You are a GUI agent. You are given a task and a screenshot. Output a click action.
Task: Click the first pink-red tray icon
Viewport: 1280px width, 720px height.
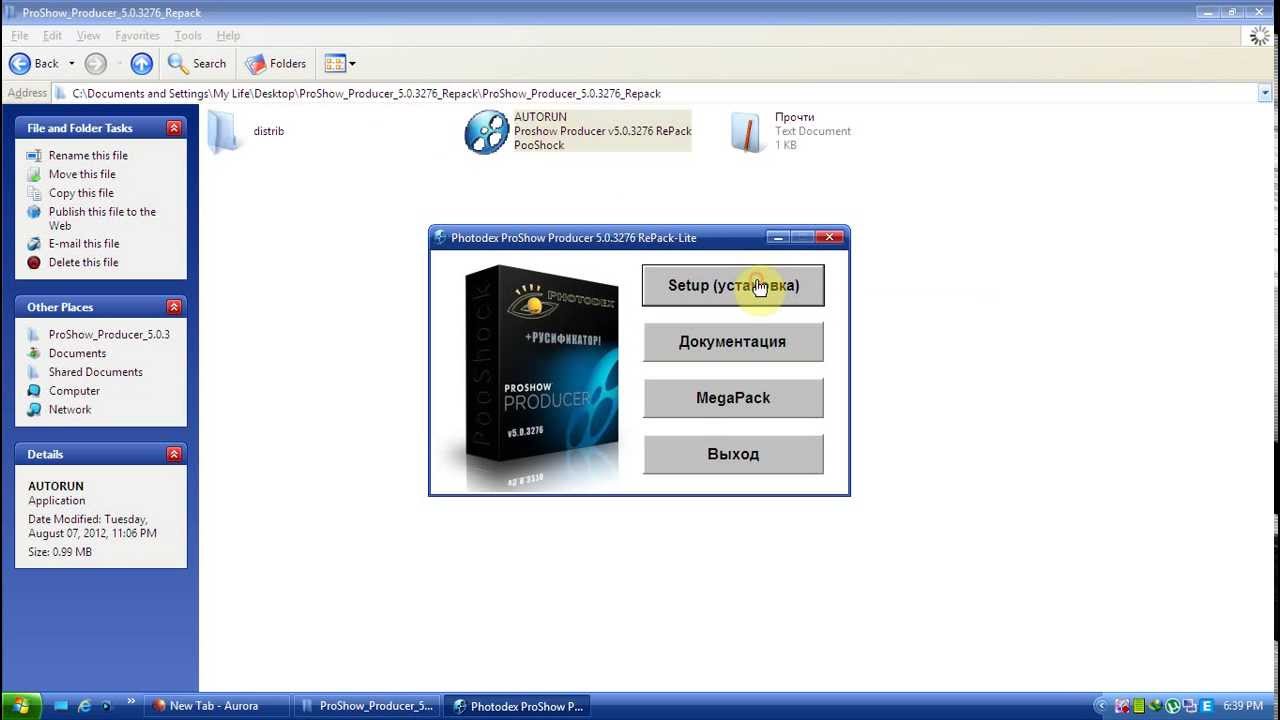(1122, 706)
